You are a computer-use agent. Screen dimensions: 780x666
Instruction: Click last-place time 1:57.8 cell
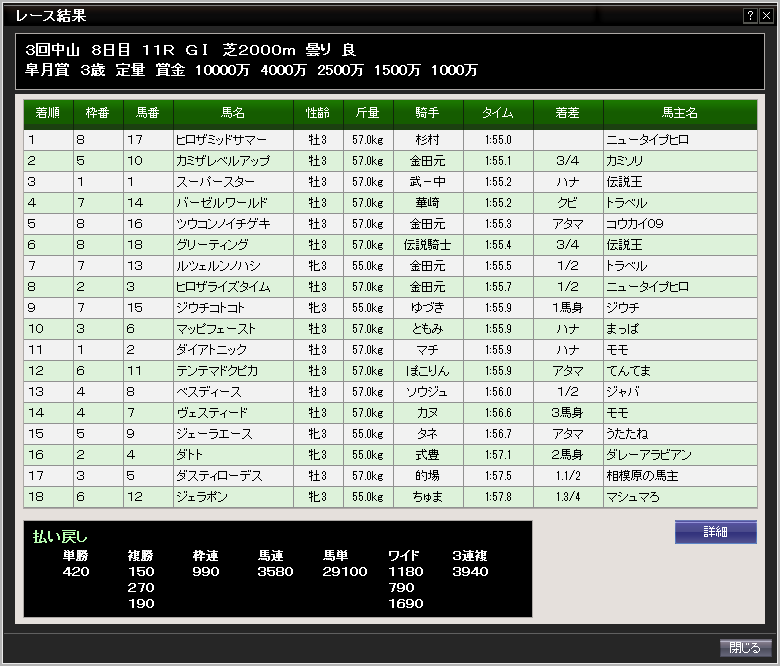click(x=498, y=496)
